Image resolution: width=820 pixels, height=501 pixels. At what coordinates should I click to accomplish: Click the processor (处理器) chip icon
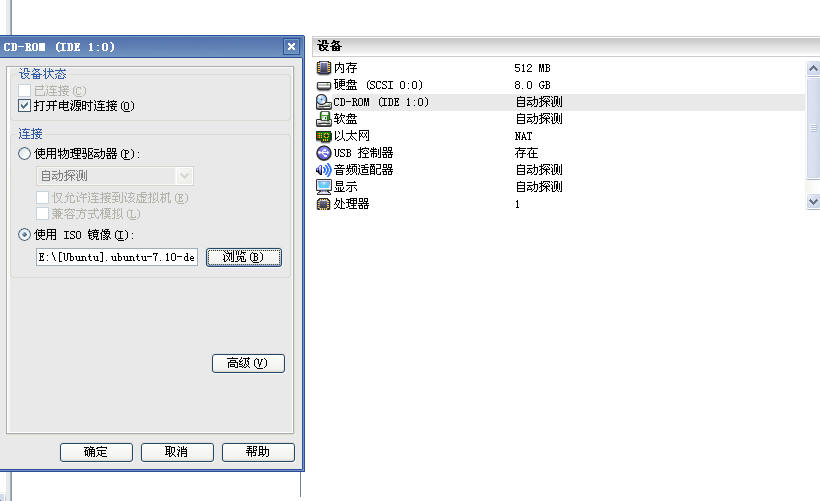point(324,204)
